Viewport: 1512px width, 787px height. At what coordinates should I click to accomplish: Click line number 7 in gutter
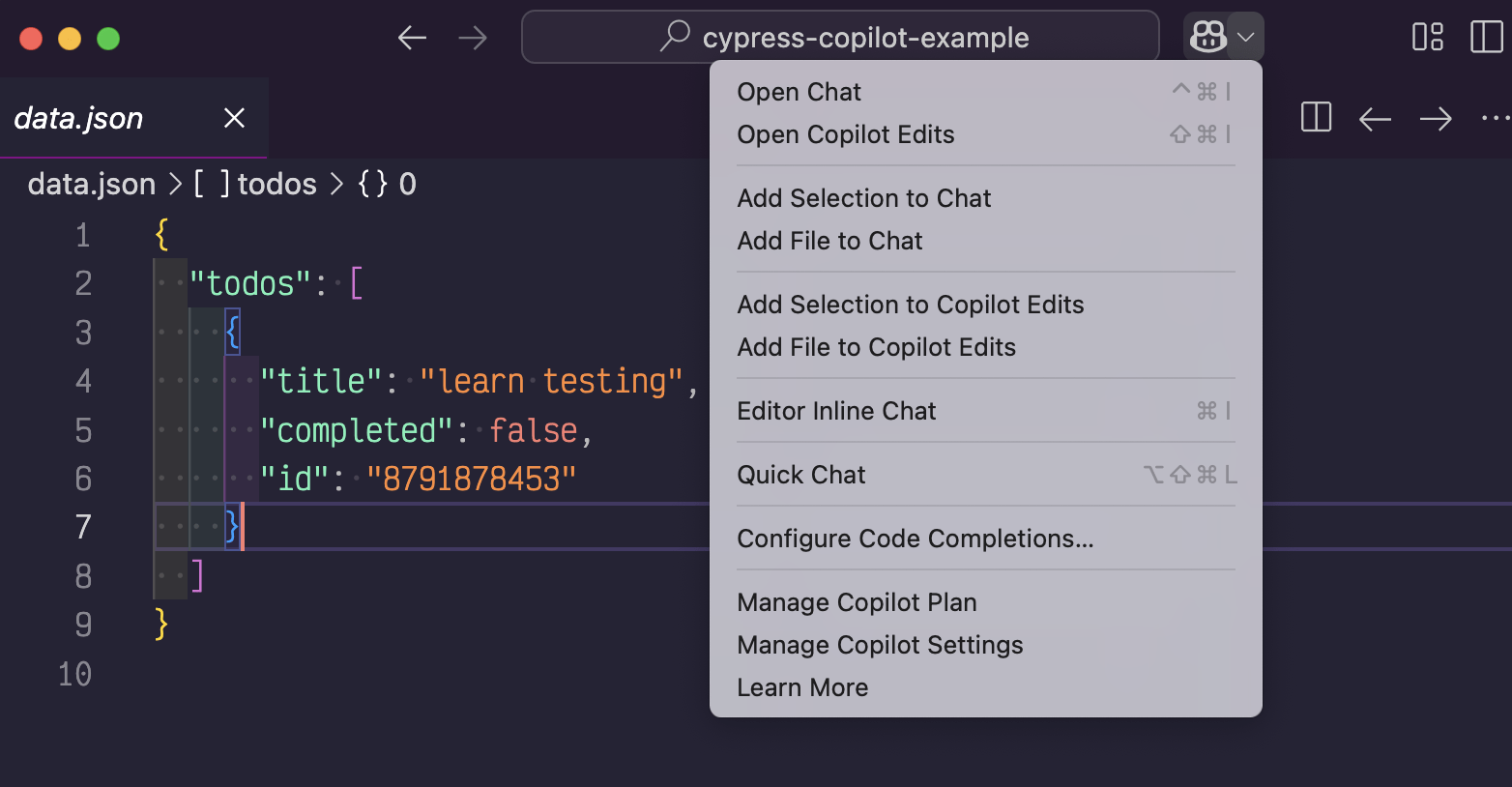[x=83, y=527]
